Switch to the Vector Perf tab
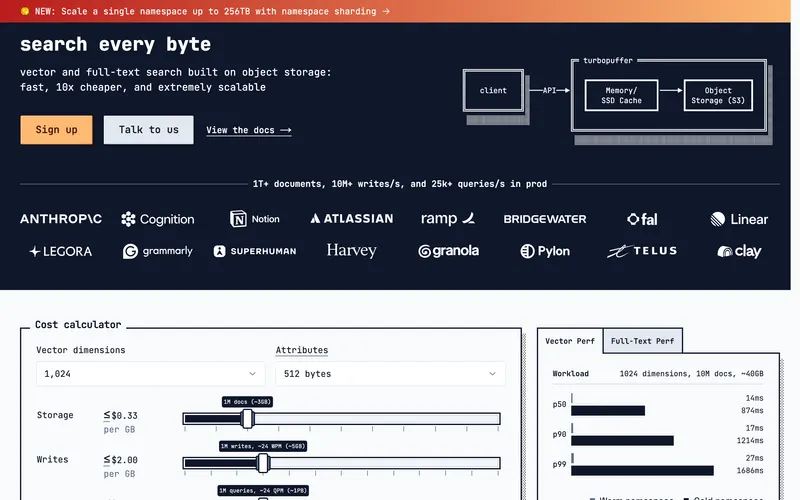The image size is (800, 500). click(x=570, y=341)
